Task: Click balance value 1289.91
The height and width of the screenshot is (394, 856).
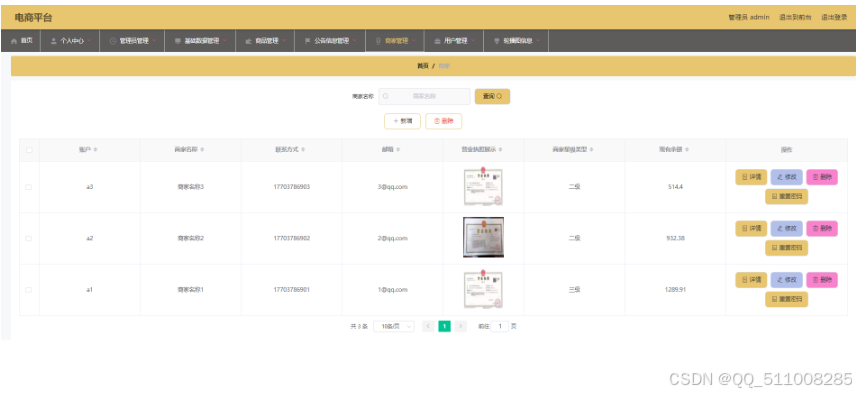Action: pos(675,290)
